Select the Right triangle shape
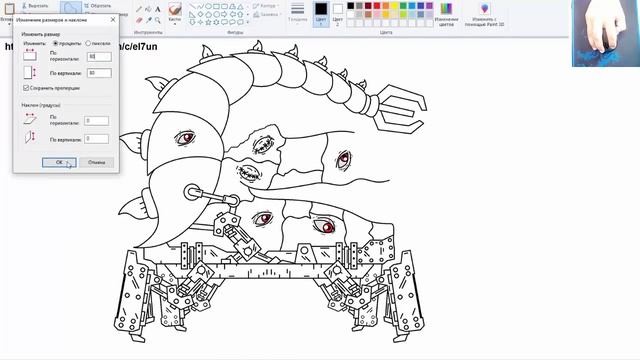The width and height of the screenshot is (640, 360). pos(192,15)
